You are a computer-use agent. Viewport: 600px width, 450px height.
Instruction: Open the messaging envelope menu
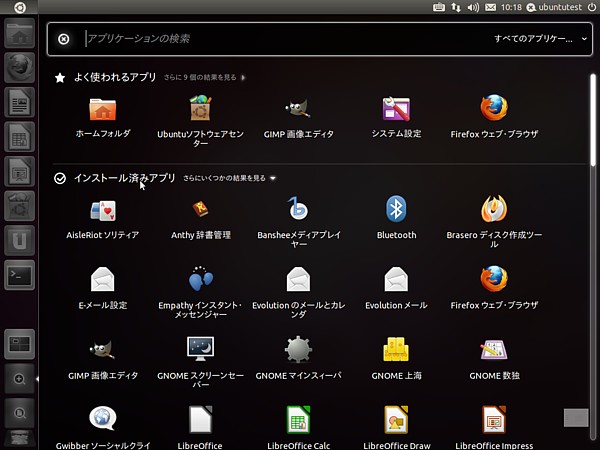click(x=491, y=7)
